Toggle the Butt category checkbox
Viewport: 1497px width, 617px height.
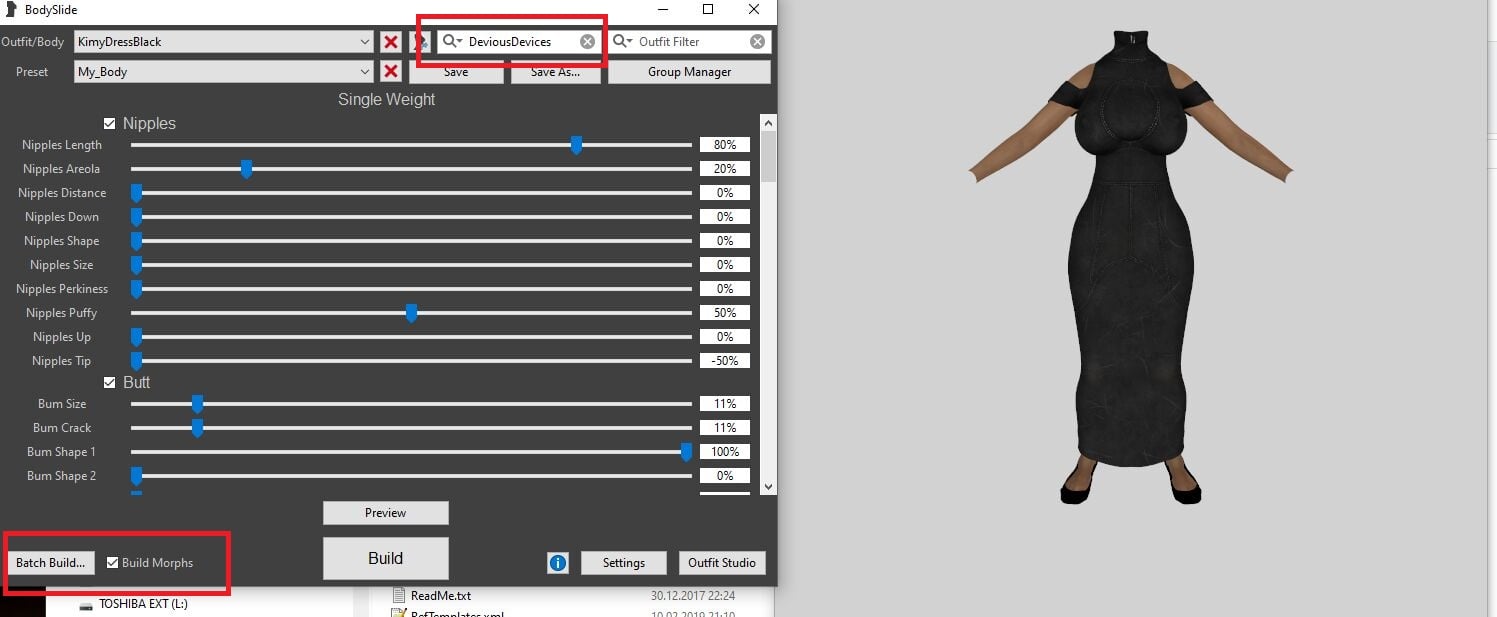click(x=110, y=383)
